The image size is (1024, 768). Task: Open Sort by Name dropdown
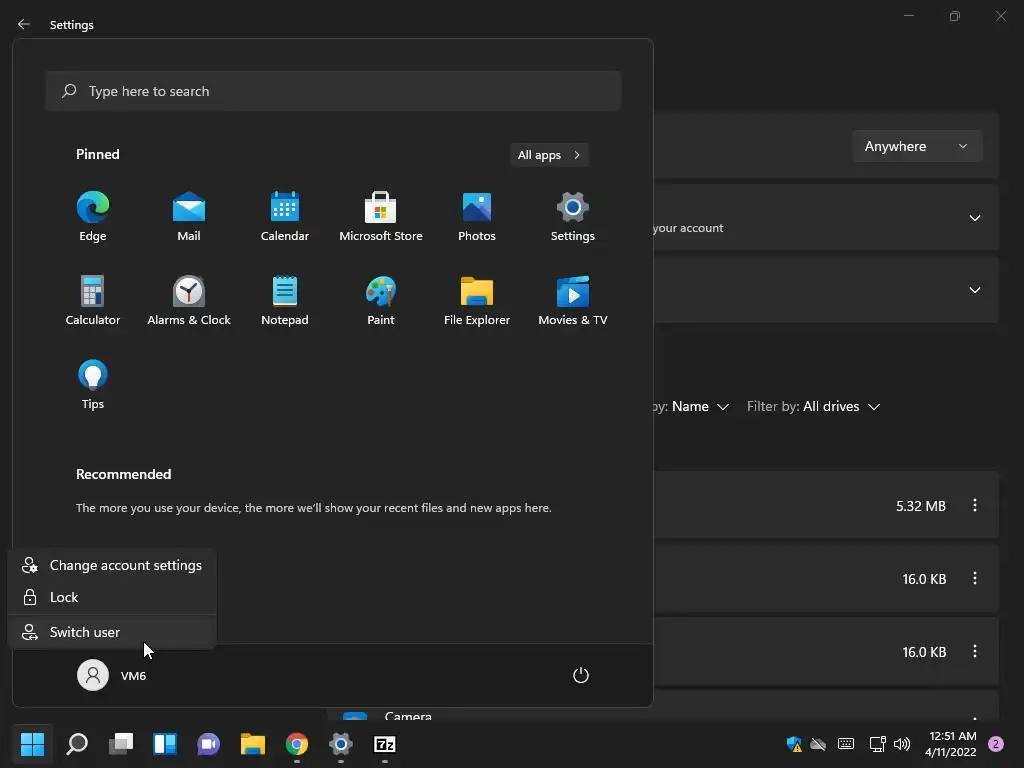[x=691, y=406]
